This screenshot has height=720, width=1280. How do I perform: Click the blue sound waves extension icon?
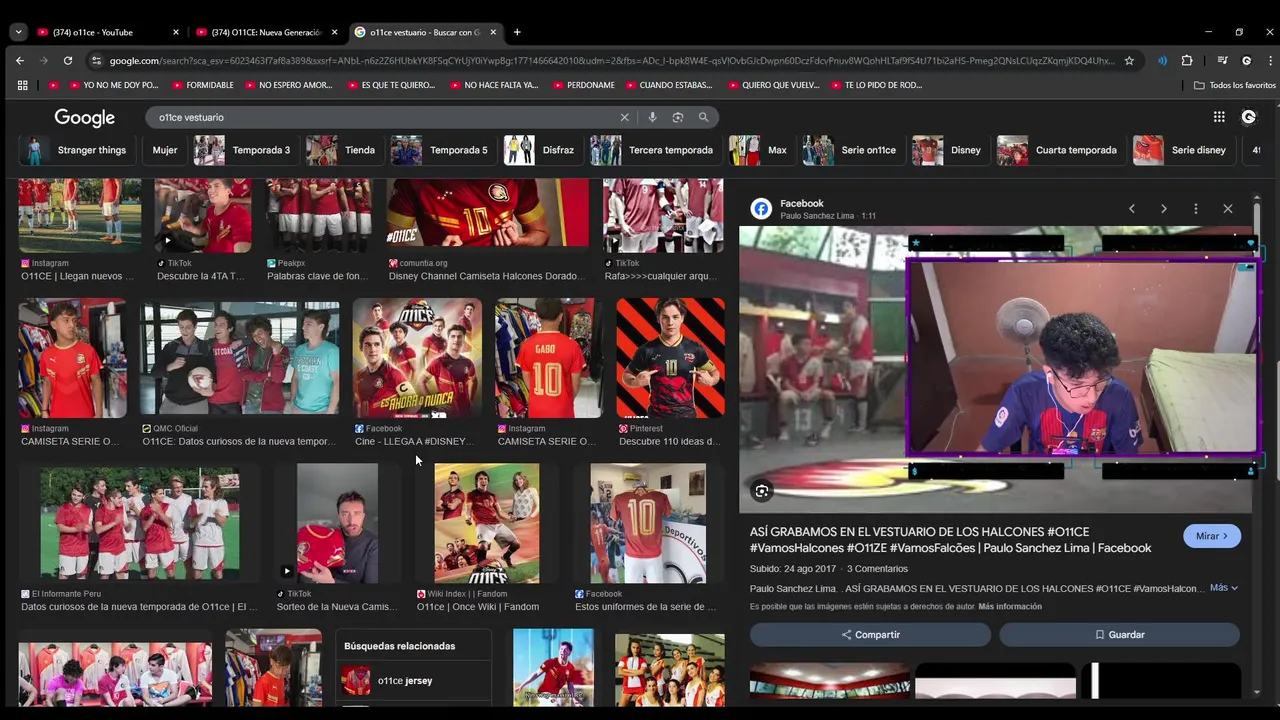1162,60
